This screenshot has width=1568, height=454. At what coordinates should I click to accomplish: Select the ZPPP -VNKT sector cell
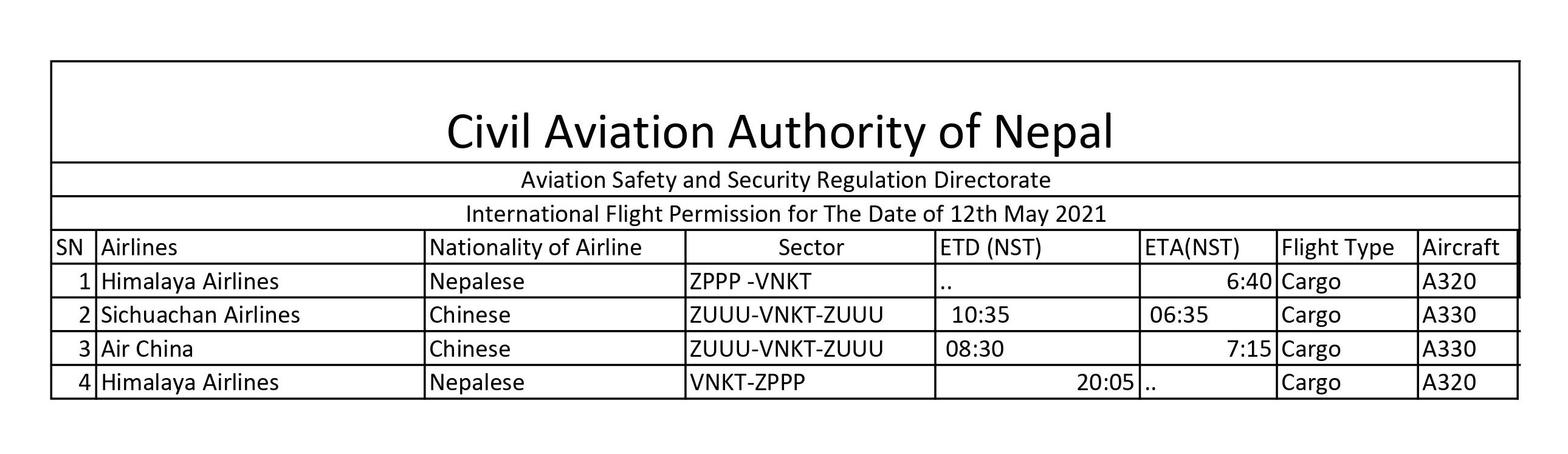coord(751,282)
